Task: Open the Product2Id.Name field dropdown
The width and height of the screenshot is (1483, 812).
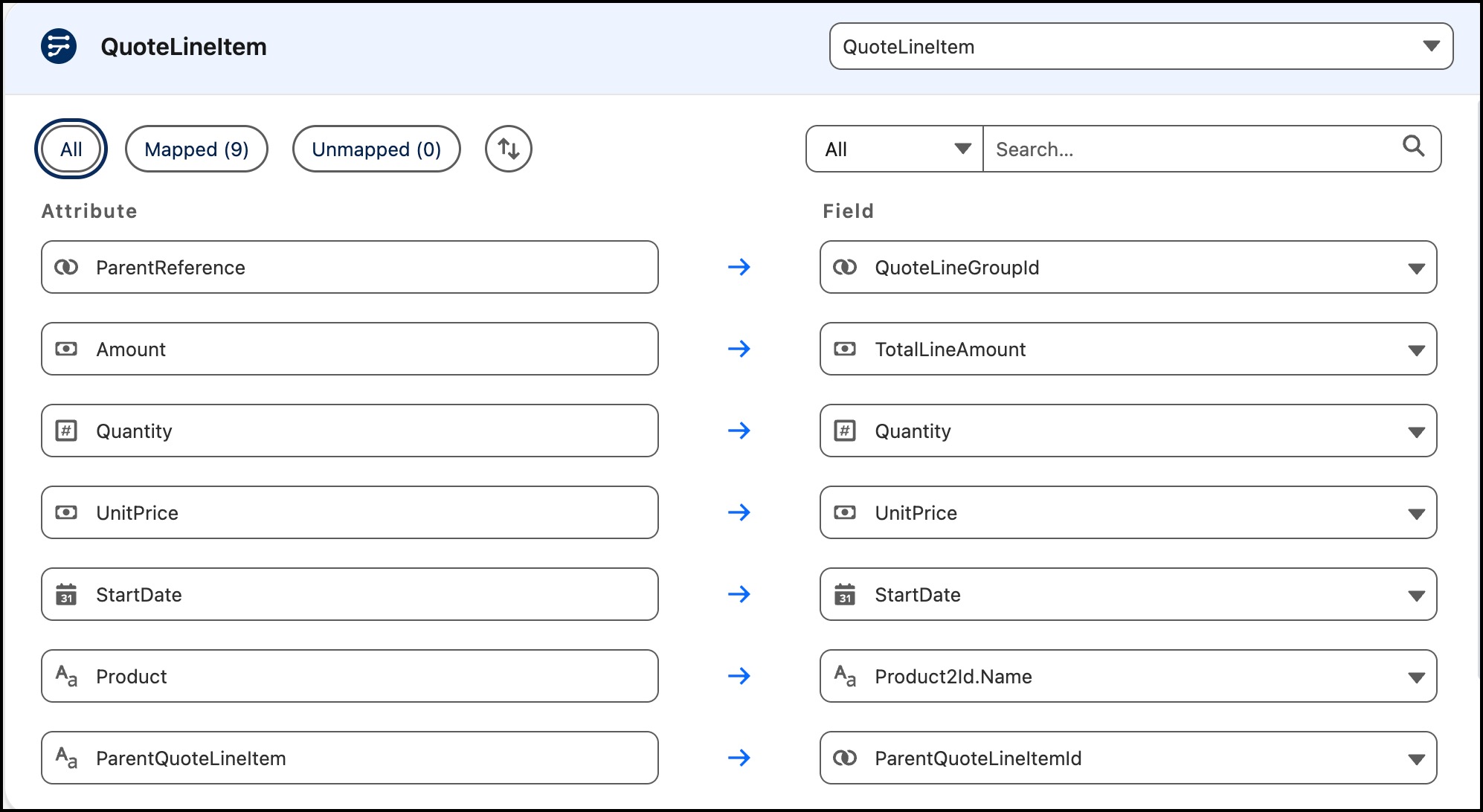Action: pyautogui.click(x=1128, y=676)
